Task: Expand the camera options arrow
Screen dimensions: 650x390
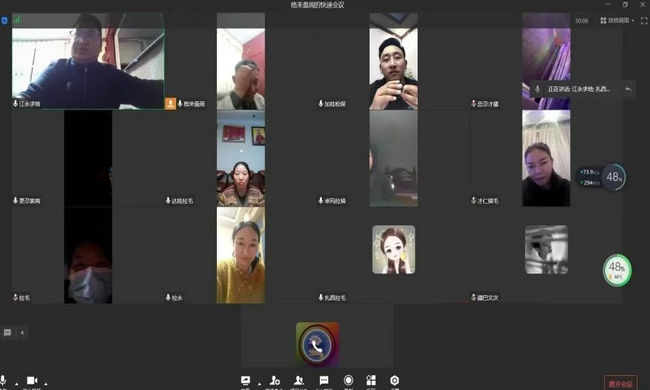Action: tap(46, 384)
